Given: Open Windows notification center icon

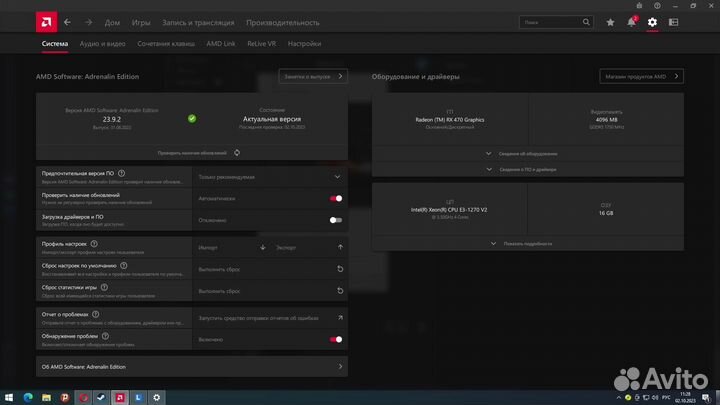Looking at the screenshot, I should point(706,398).
